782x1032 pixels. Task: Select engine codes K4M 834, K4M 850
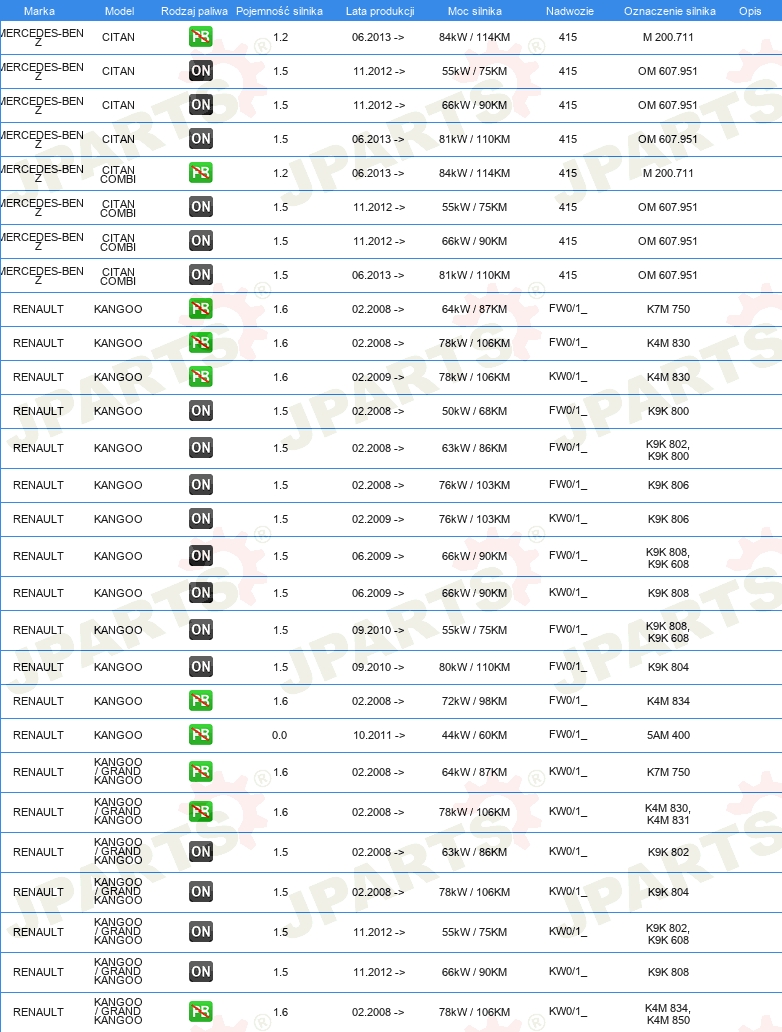pyautogui.click(x=668, y=1014)
